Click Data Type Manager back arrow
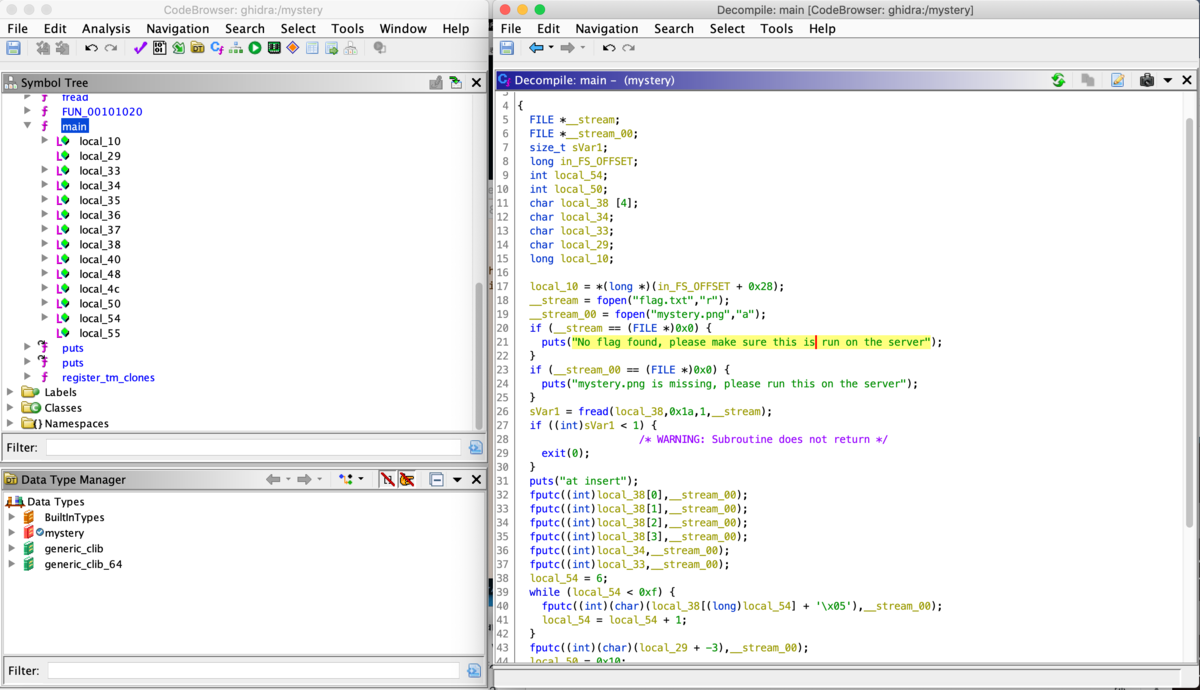 point(272,480)
